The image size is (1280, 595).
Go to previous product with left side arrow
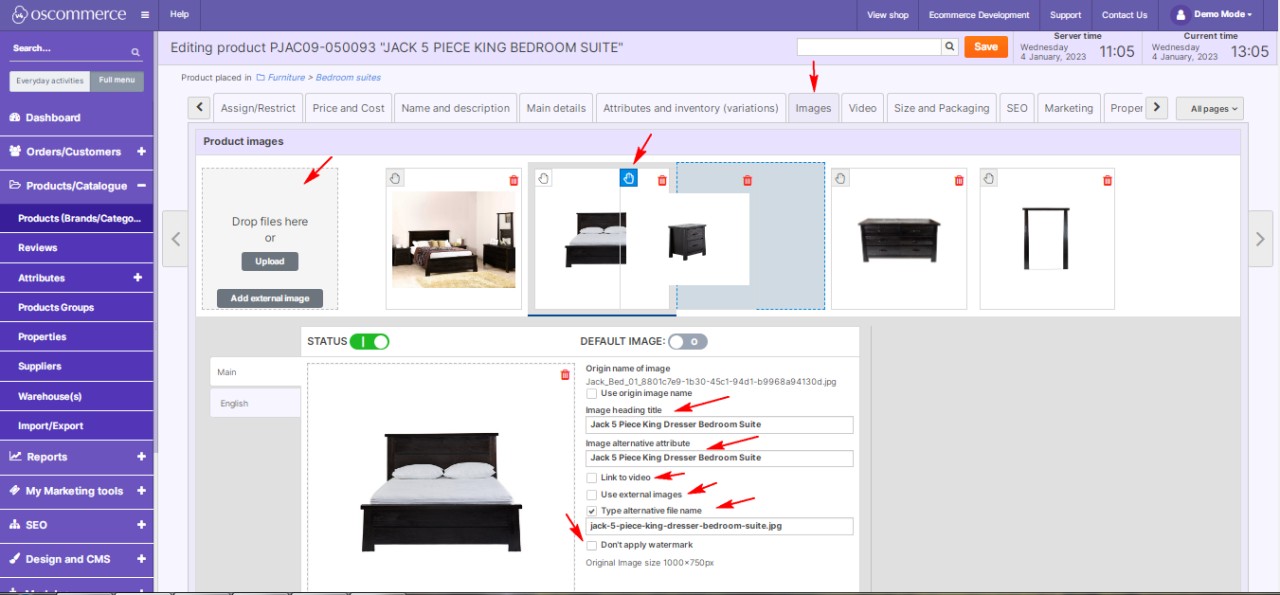pyautogui.click(x=175, y=239)
